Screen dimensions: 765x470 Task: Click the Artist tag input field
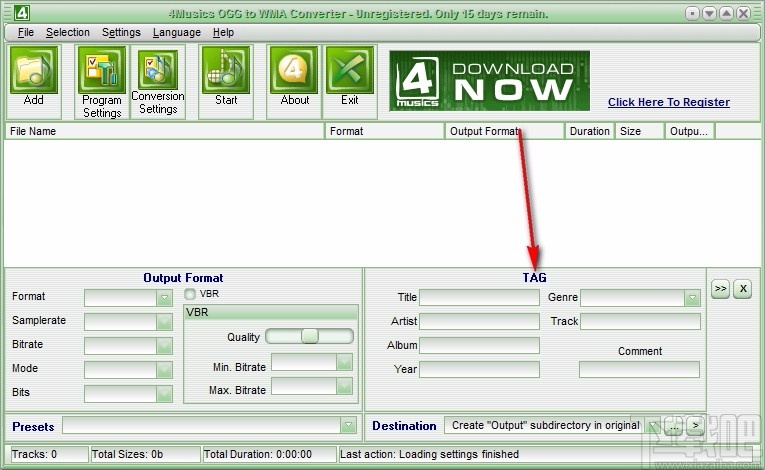pyautogui.click(x=480, y=321)
